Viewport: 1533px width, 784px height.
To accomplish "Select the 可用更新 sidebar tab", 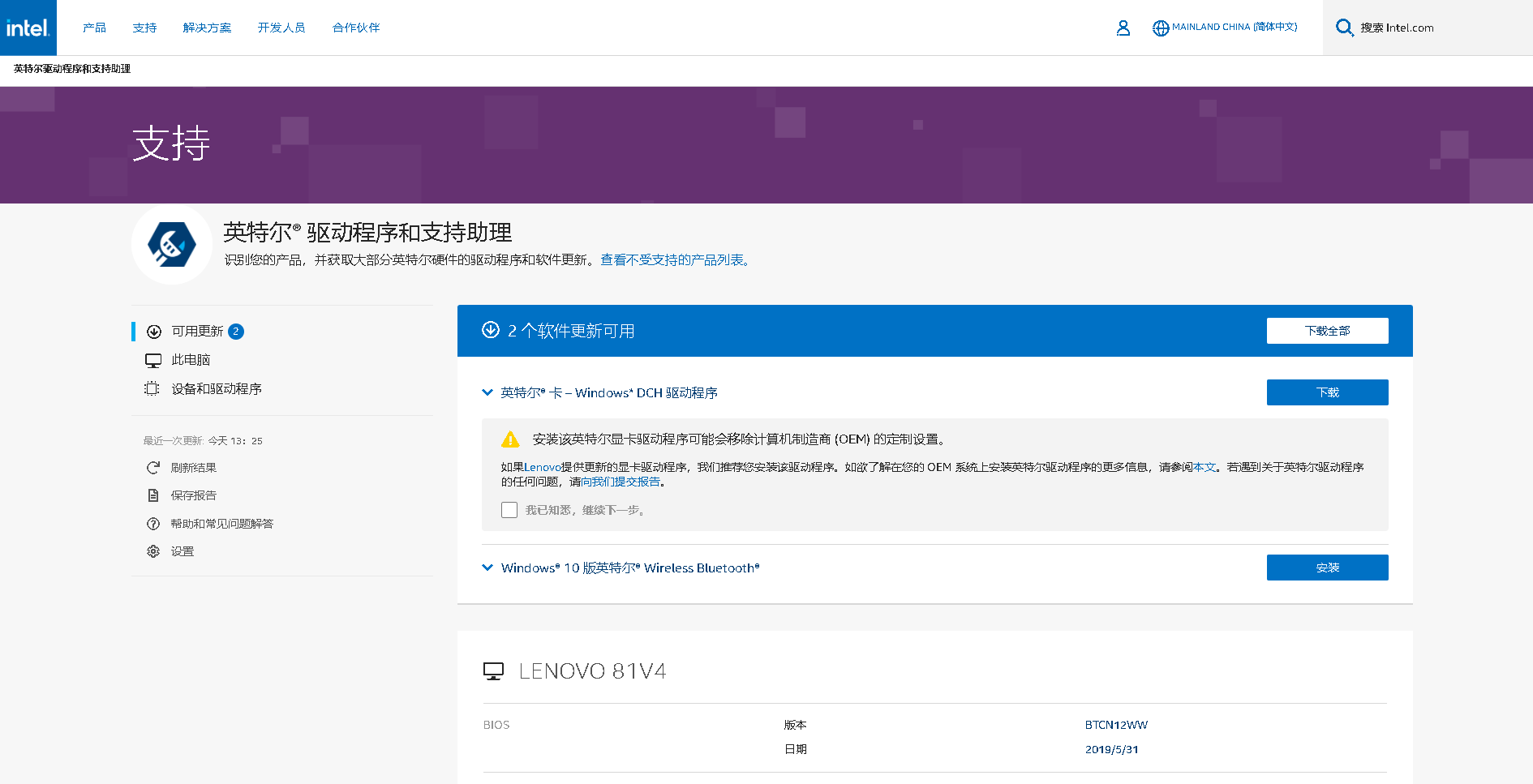I will tap(197, 332).
